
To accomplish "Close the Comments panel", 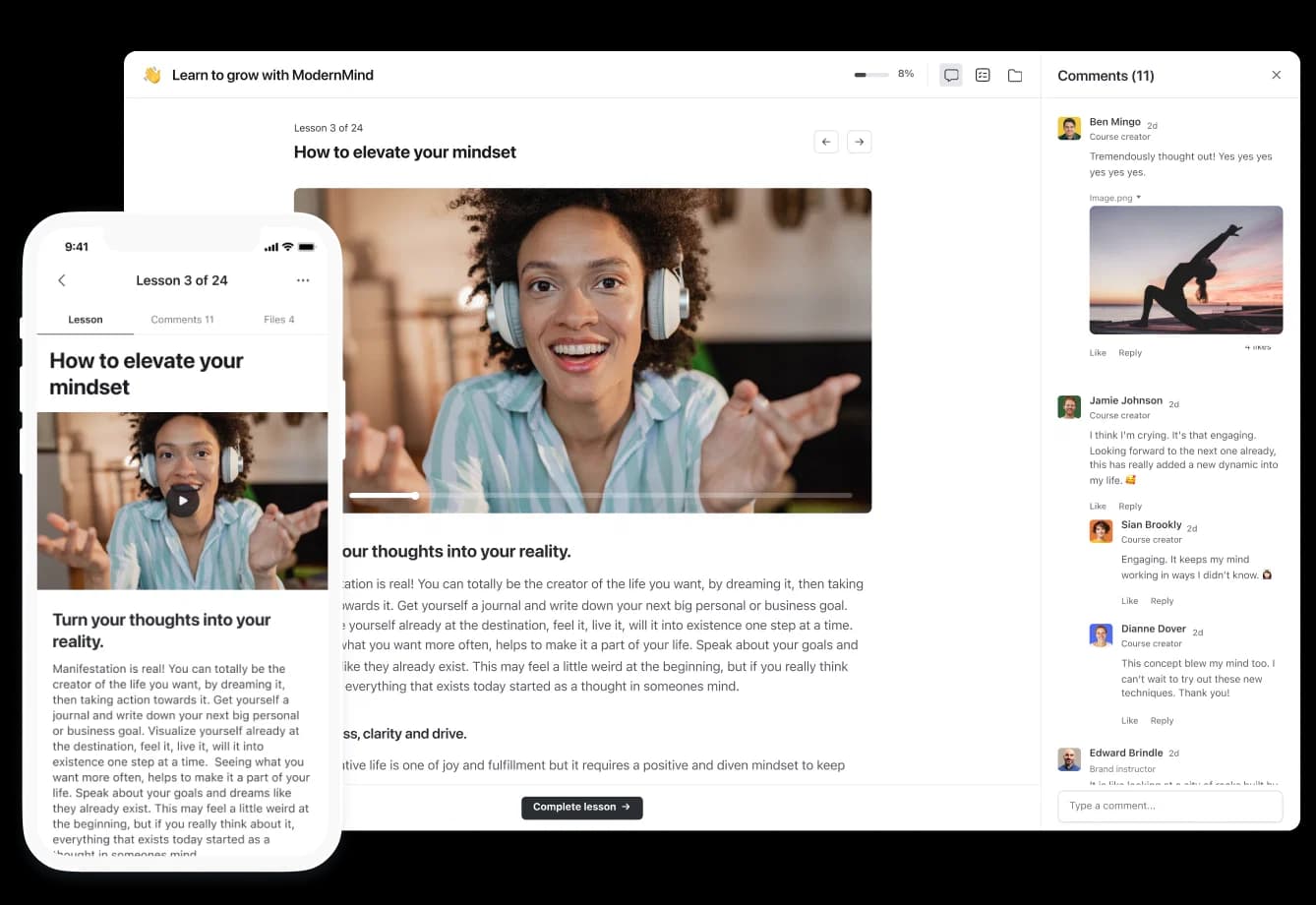I will [1277, 75].
